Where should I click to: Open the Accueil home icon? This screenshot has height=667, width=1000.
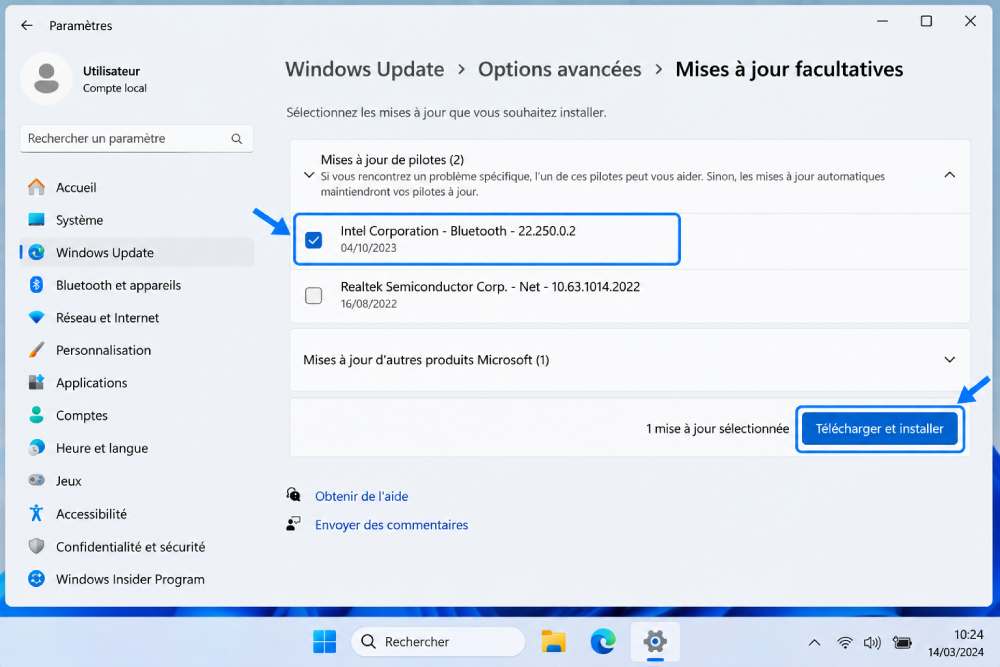(36, 187)
